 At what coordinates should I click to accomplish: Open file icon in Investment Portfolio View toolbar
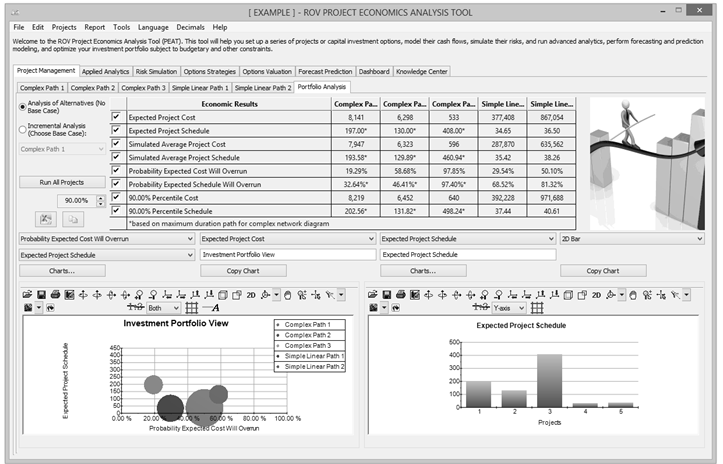click(27, 295)
